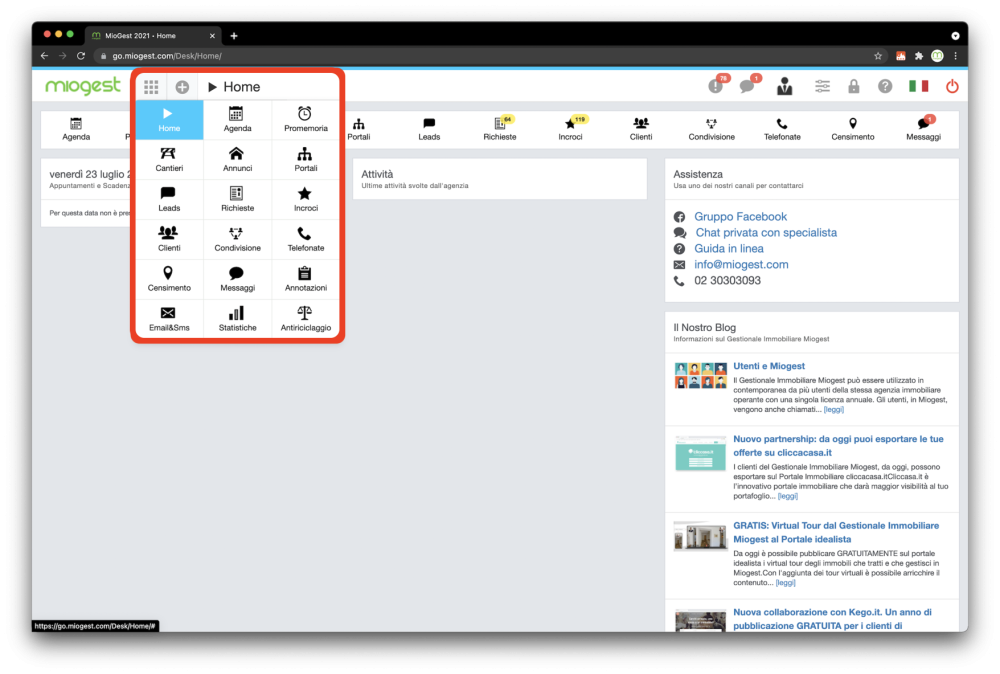Open Messaggi tile in the grid menu

pos(237,279)
